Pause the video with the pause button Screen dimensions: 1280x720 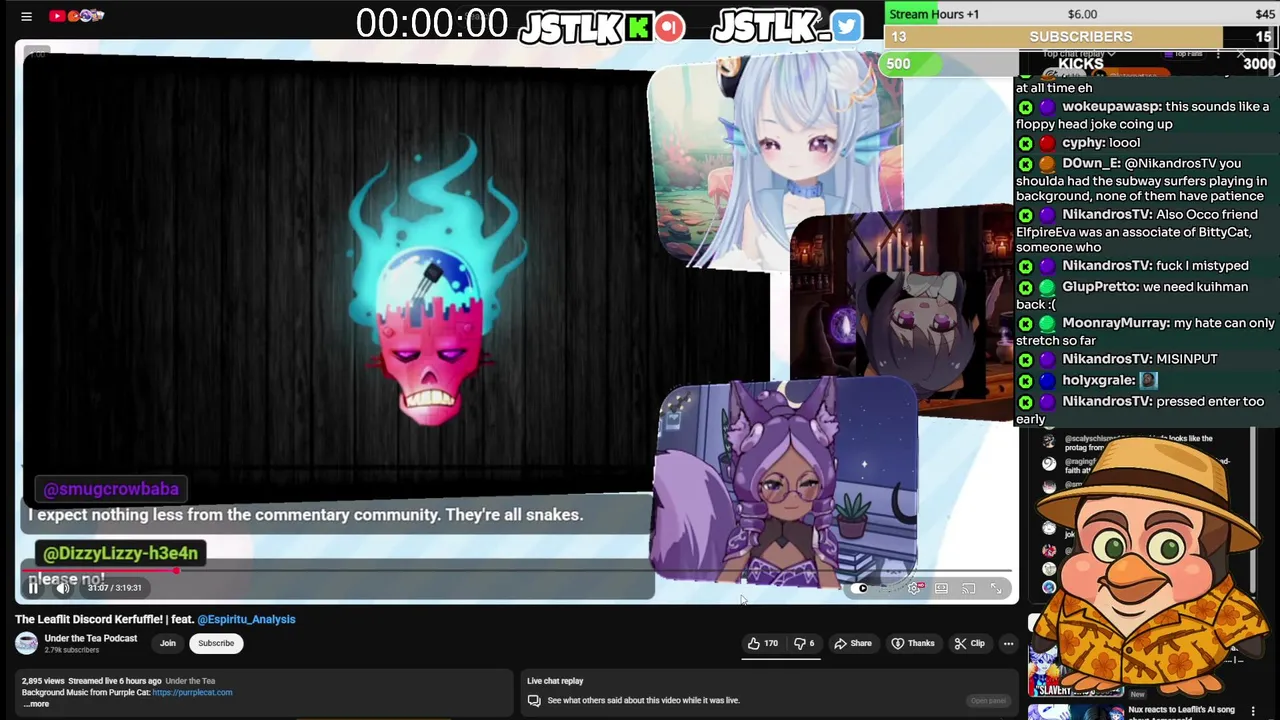pyautogui.click(x=33, y=588)
